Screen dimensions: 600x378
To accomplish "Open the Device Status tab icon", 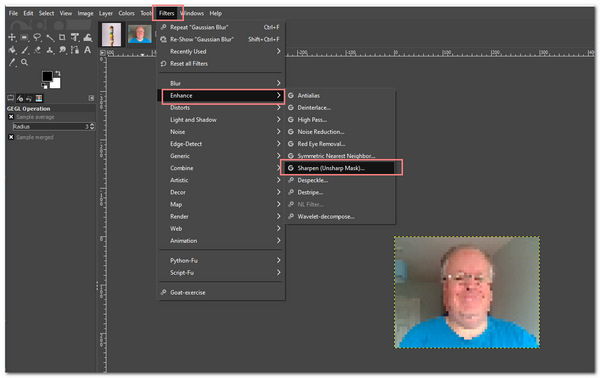I will tap(20, 98).
